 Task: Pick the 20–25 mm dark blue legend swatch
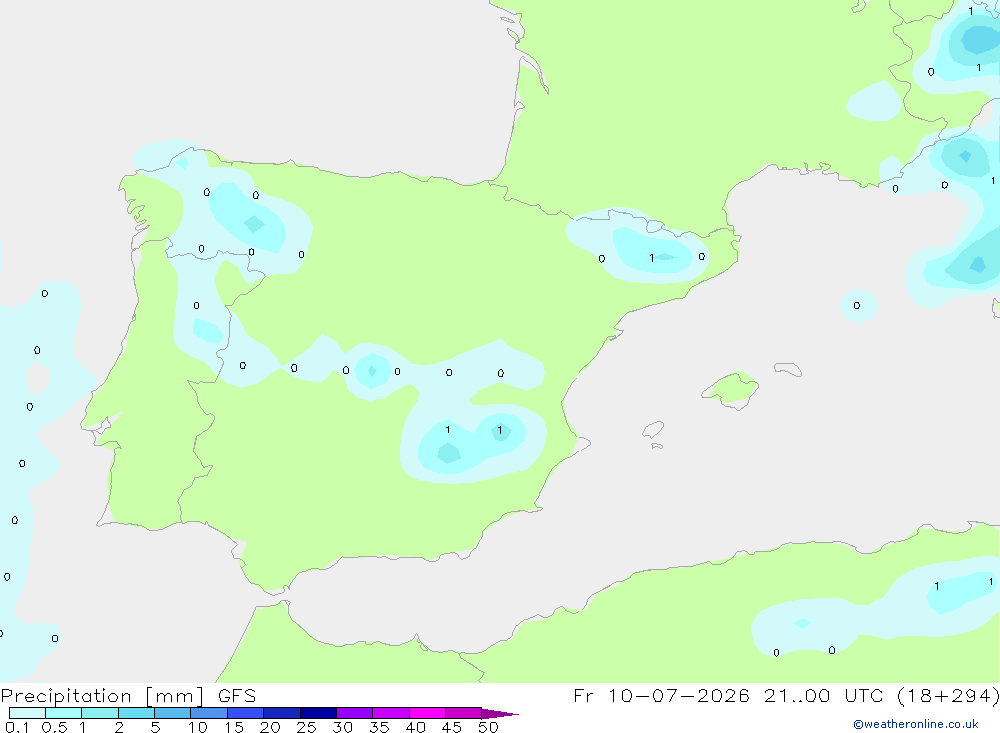coord(281,713)
